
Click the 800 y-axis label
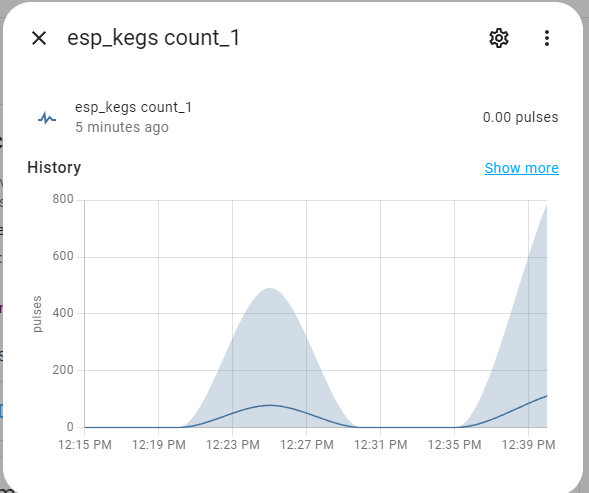pyautogui.click(x=63, y=199)
